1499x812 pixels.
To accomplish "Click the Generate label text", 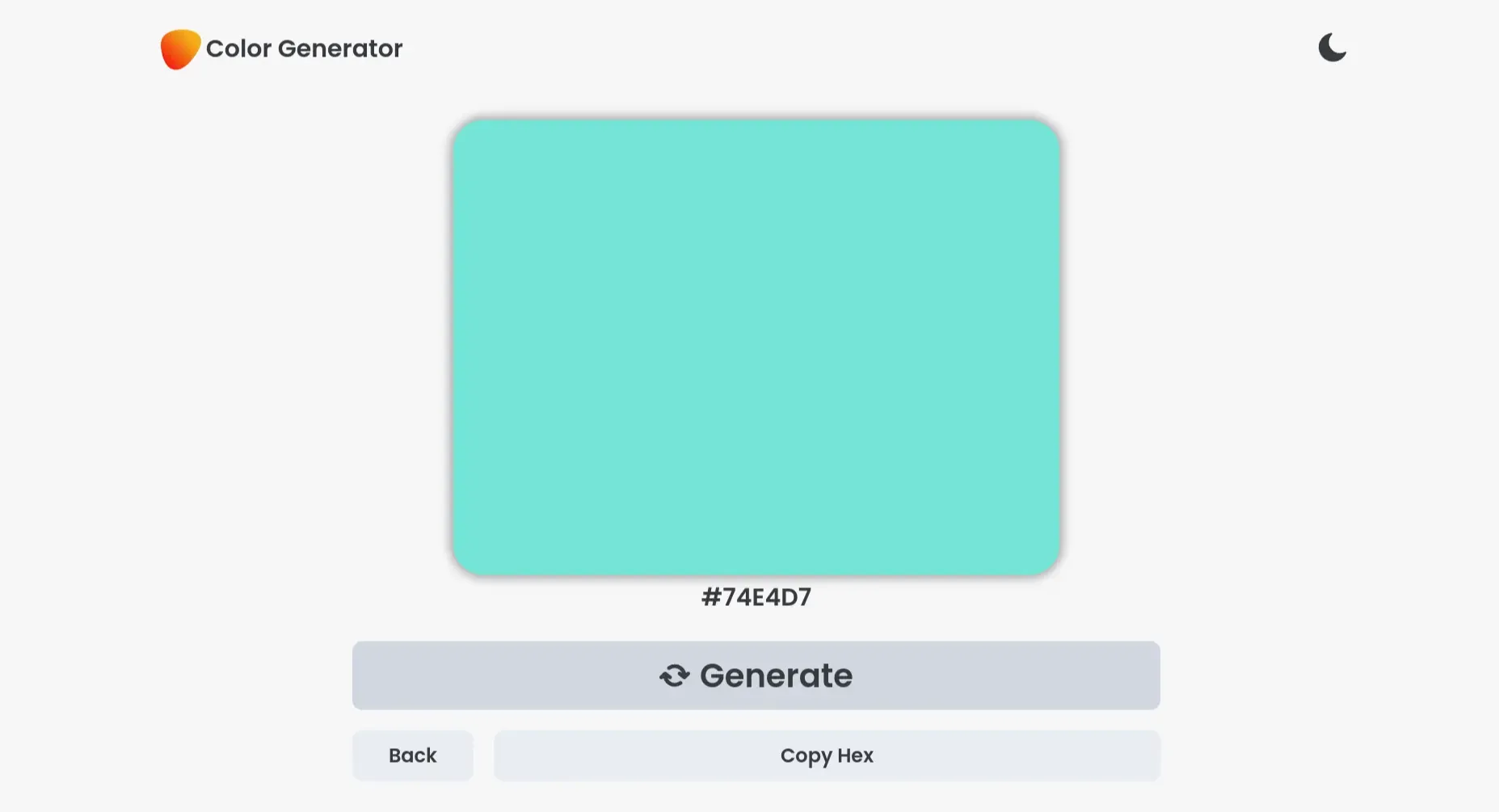I will pyautogui.click(x=775, y=675).
